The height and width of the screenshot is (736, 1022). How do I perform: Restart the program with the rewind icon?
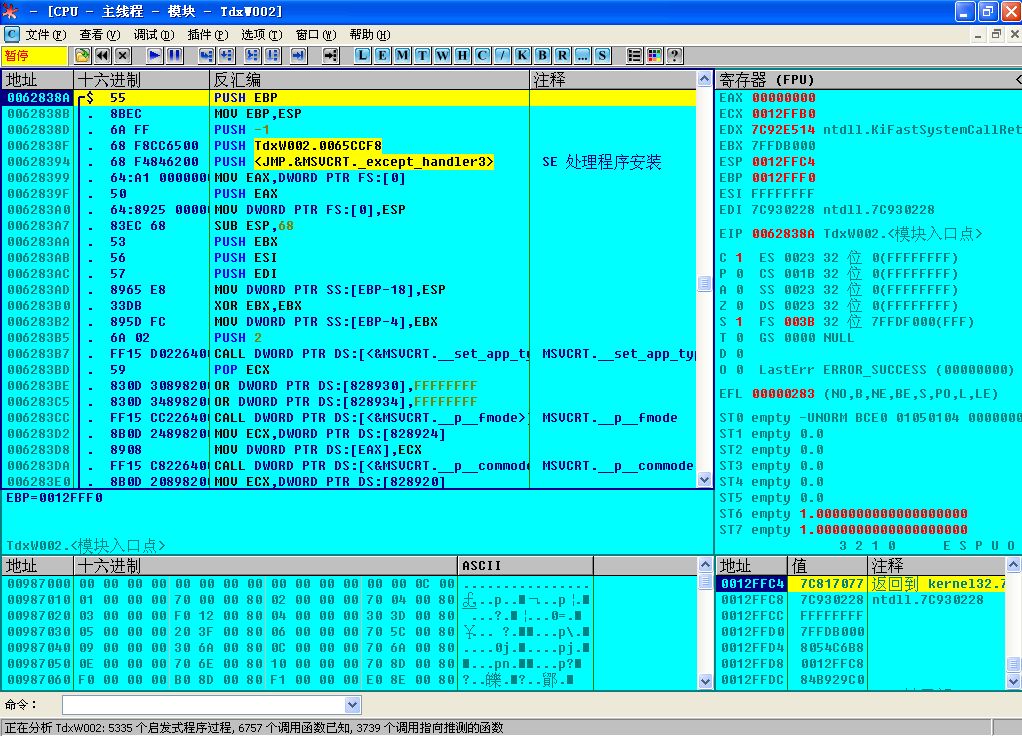click(102, 55)
